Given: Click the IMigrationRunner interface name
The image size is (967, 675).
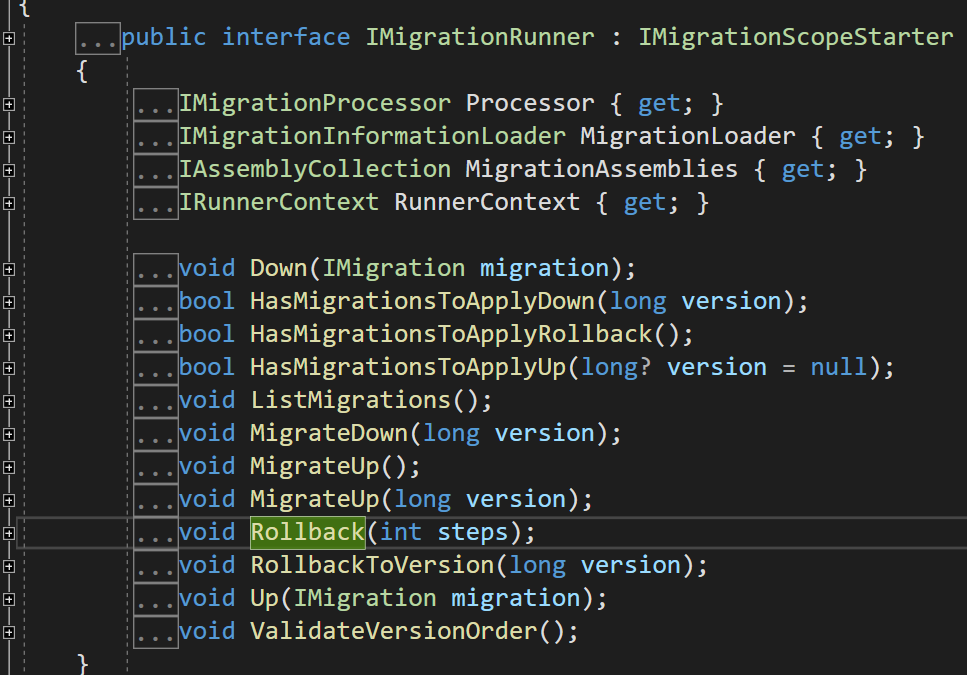Looking at the screenshot, I should click(x=479, y=38).
